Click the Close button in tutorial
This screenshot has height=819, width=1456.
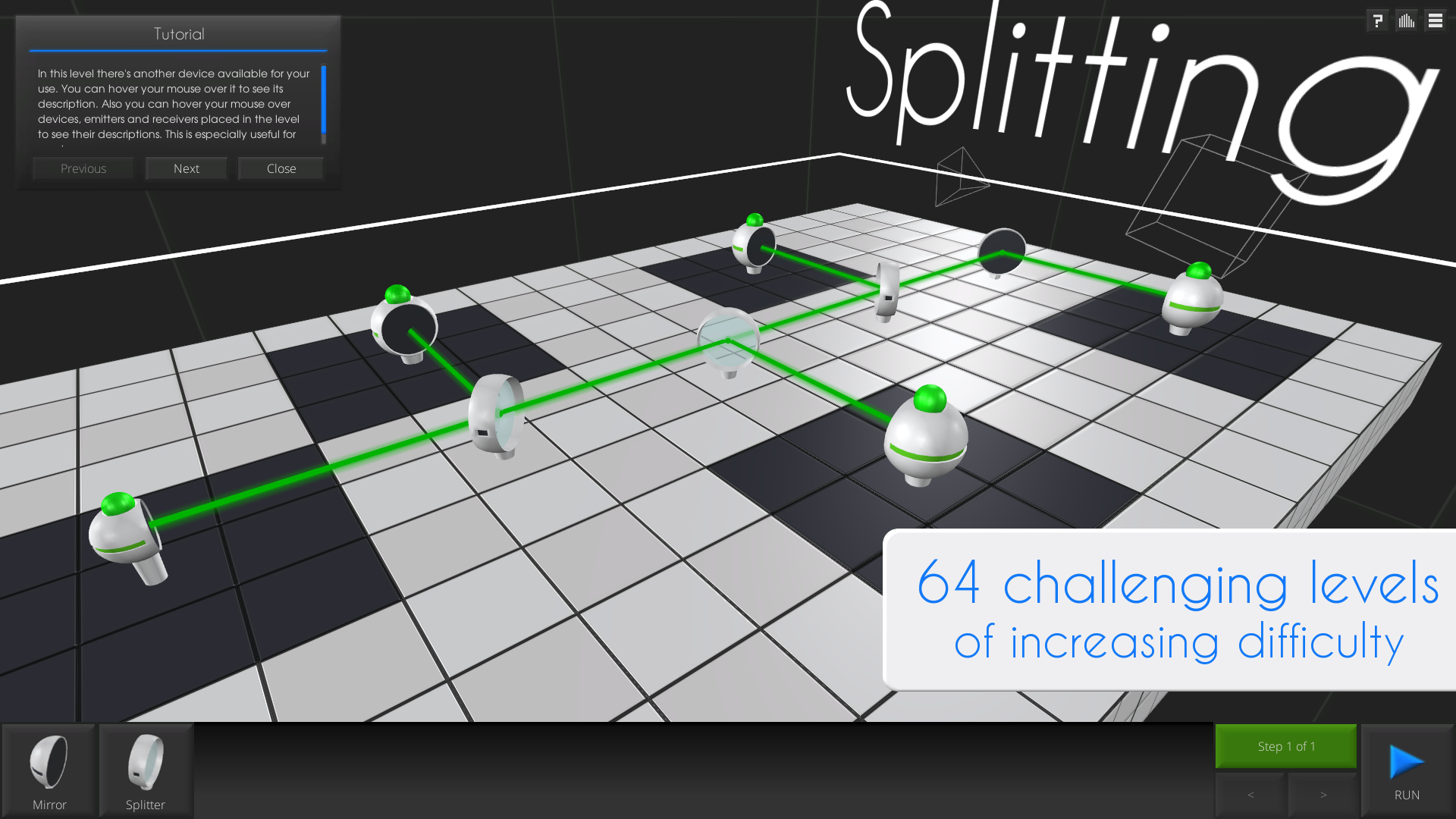(x=280, y=168)
